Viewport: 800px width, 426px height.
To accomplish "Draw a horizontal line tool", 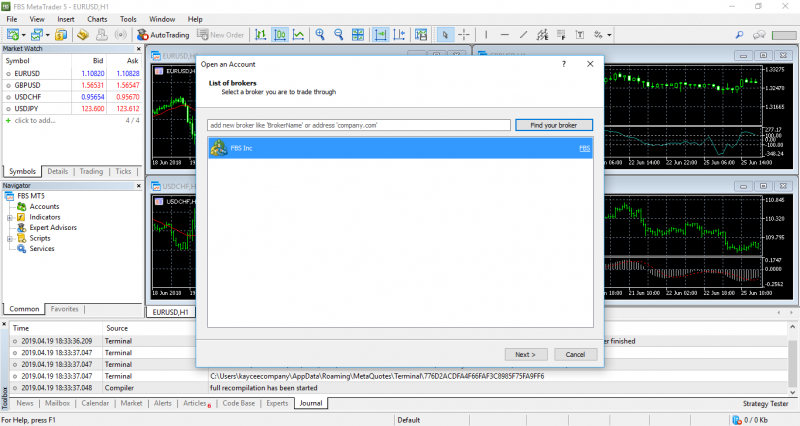I will point(505,35).
